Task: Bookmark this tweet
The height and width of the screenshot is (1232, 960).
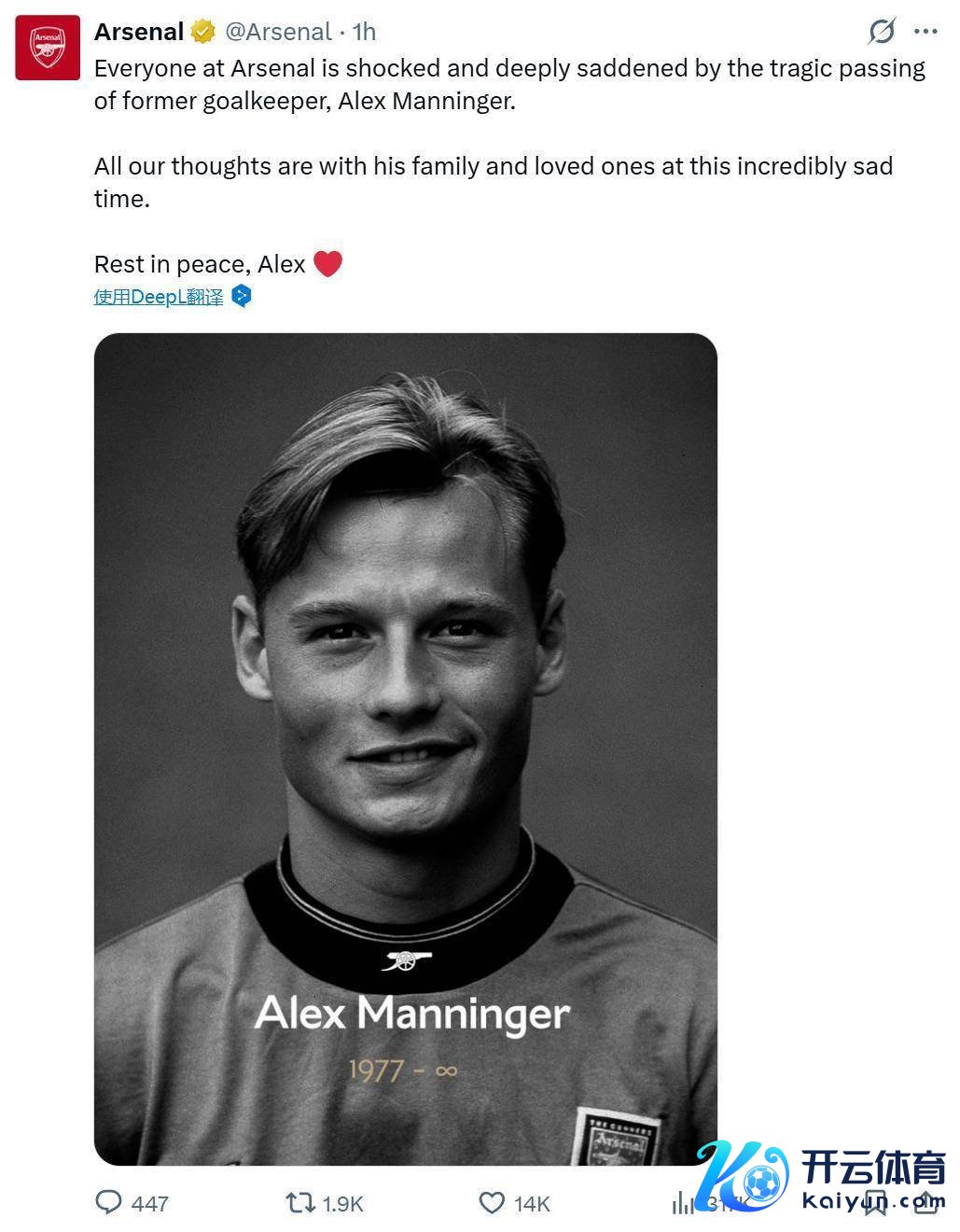Action: point(875,1202)
